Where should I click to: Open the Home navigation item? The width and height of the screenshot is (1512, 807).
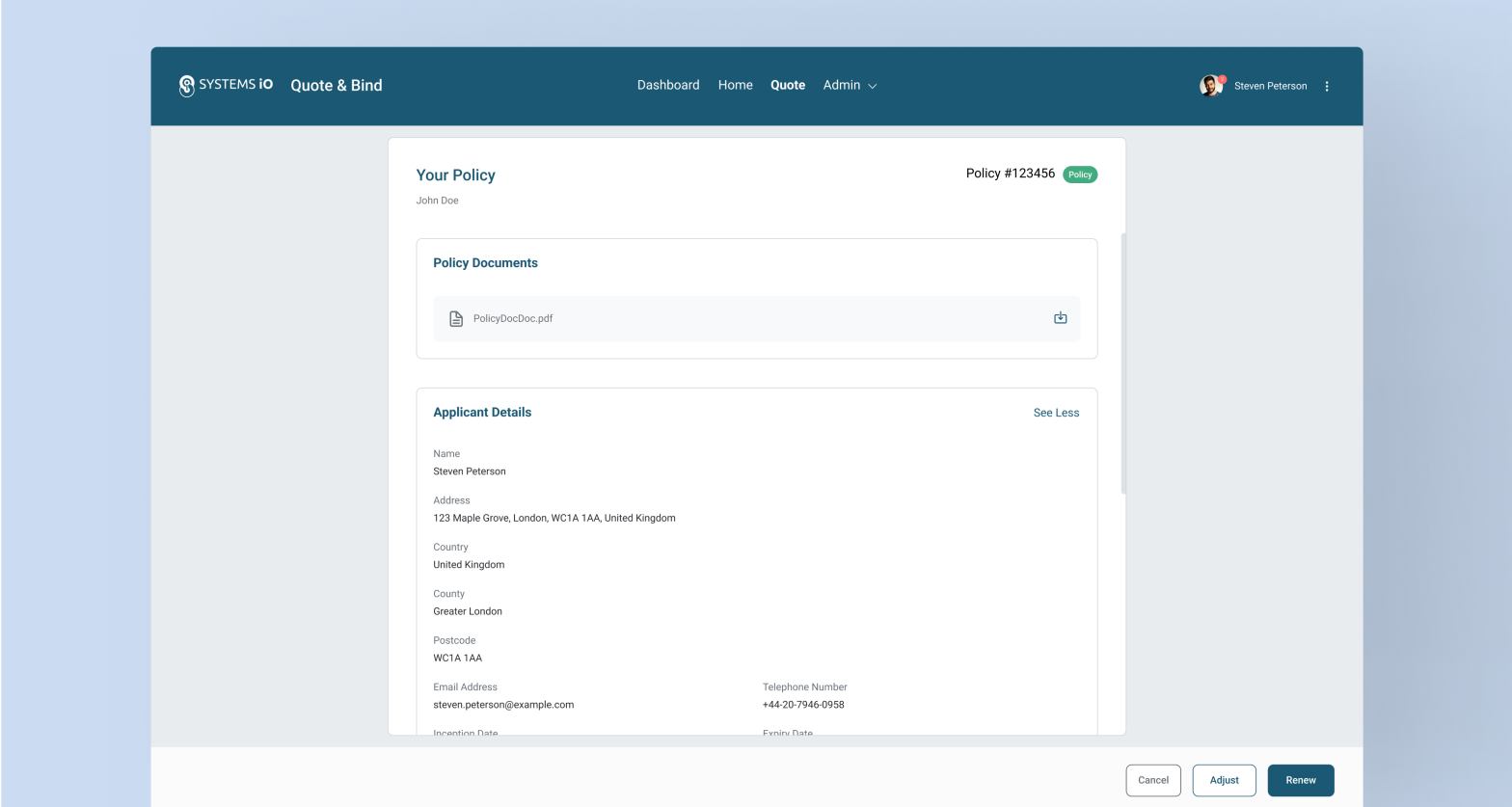[x=735, y=85]
